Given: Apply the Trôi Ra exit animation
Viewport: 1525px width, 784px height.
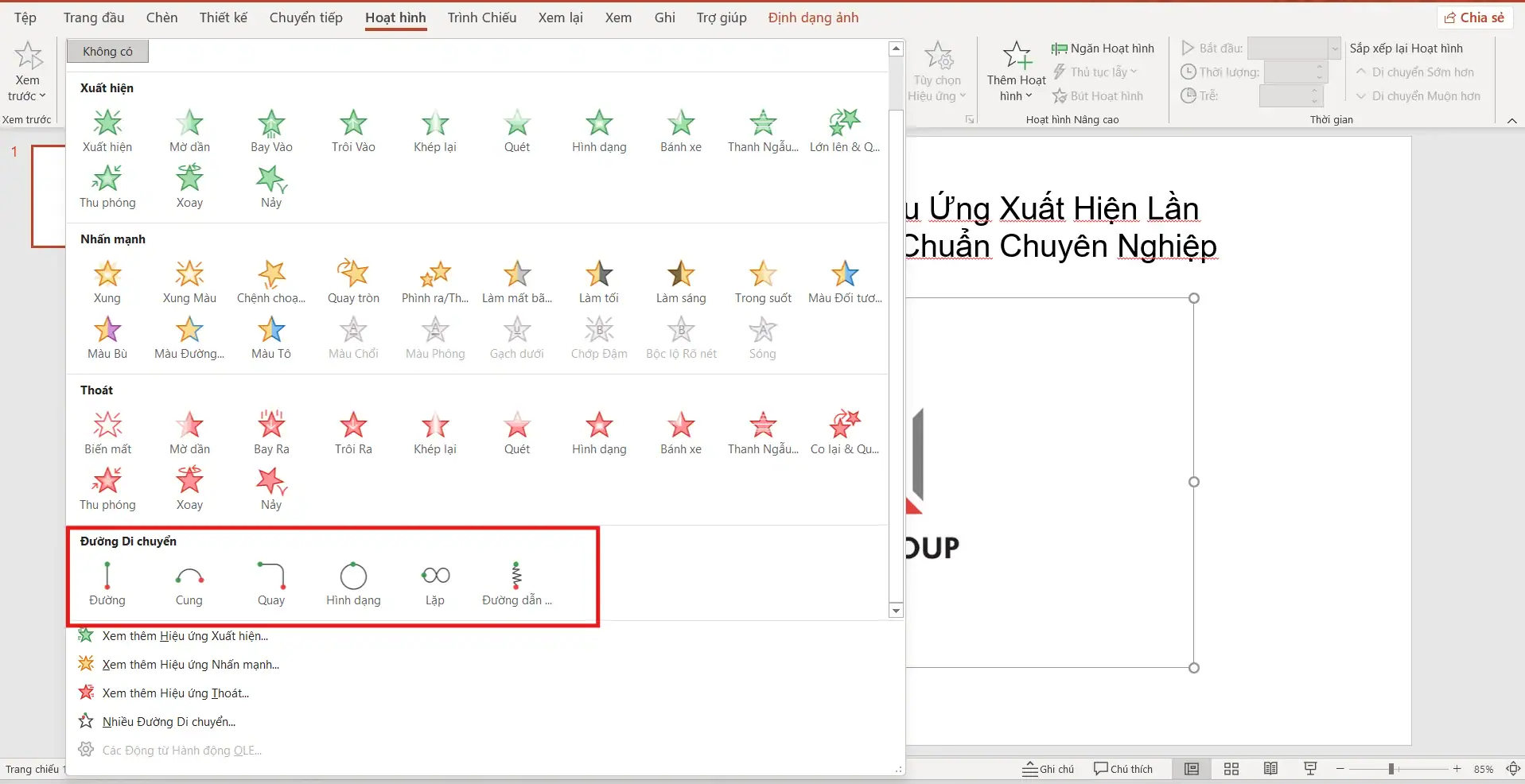Looking at the screenshot, I should pyautogui.click(x=353, y=433).
